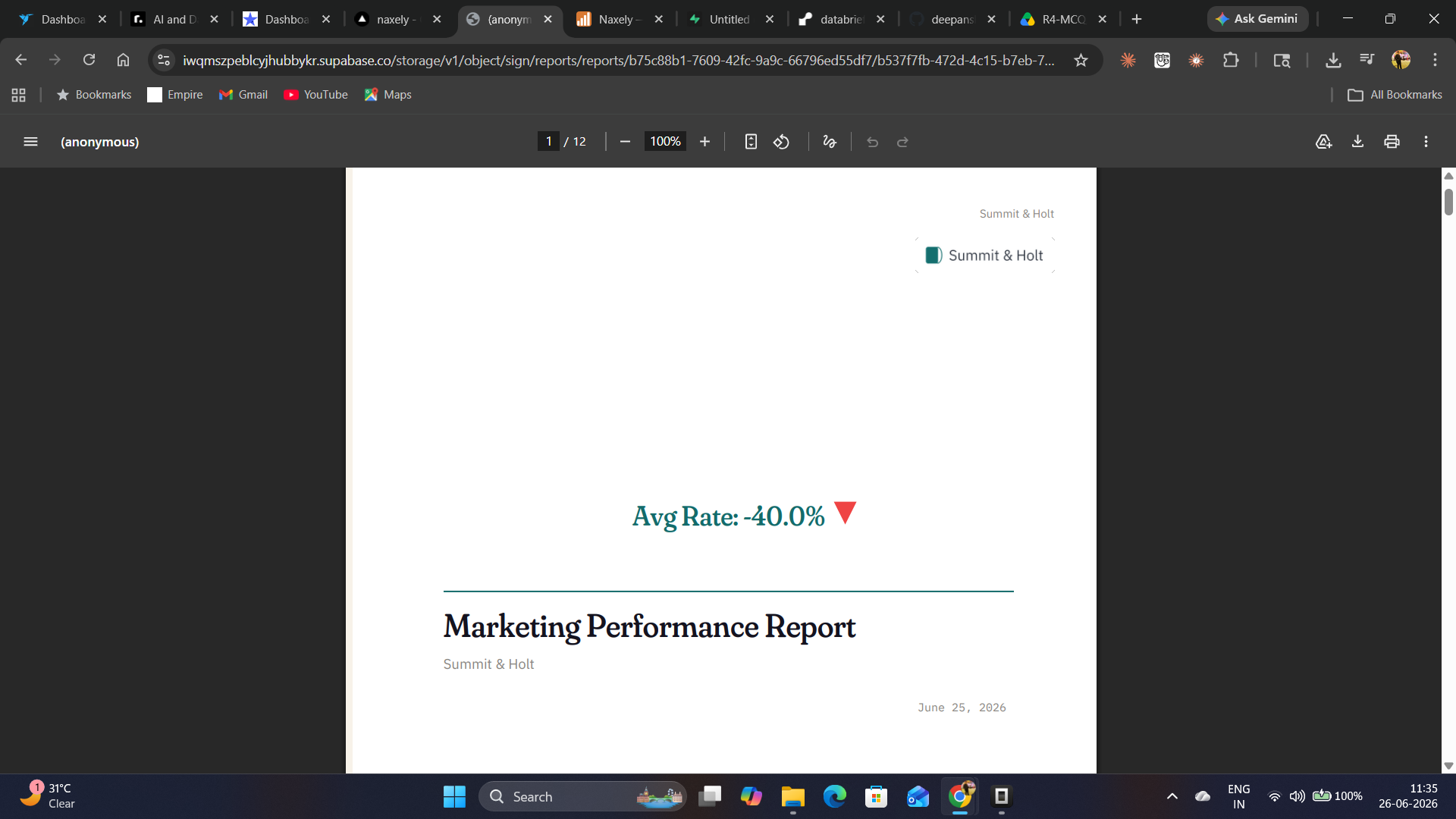The height and width of the screenshot is (819, 1456).
Task: Open the All Bookmarks folder
Action: 1395,95
